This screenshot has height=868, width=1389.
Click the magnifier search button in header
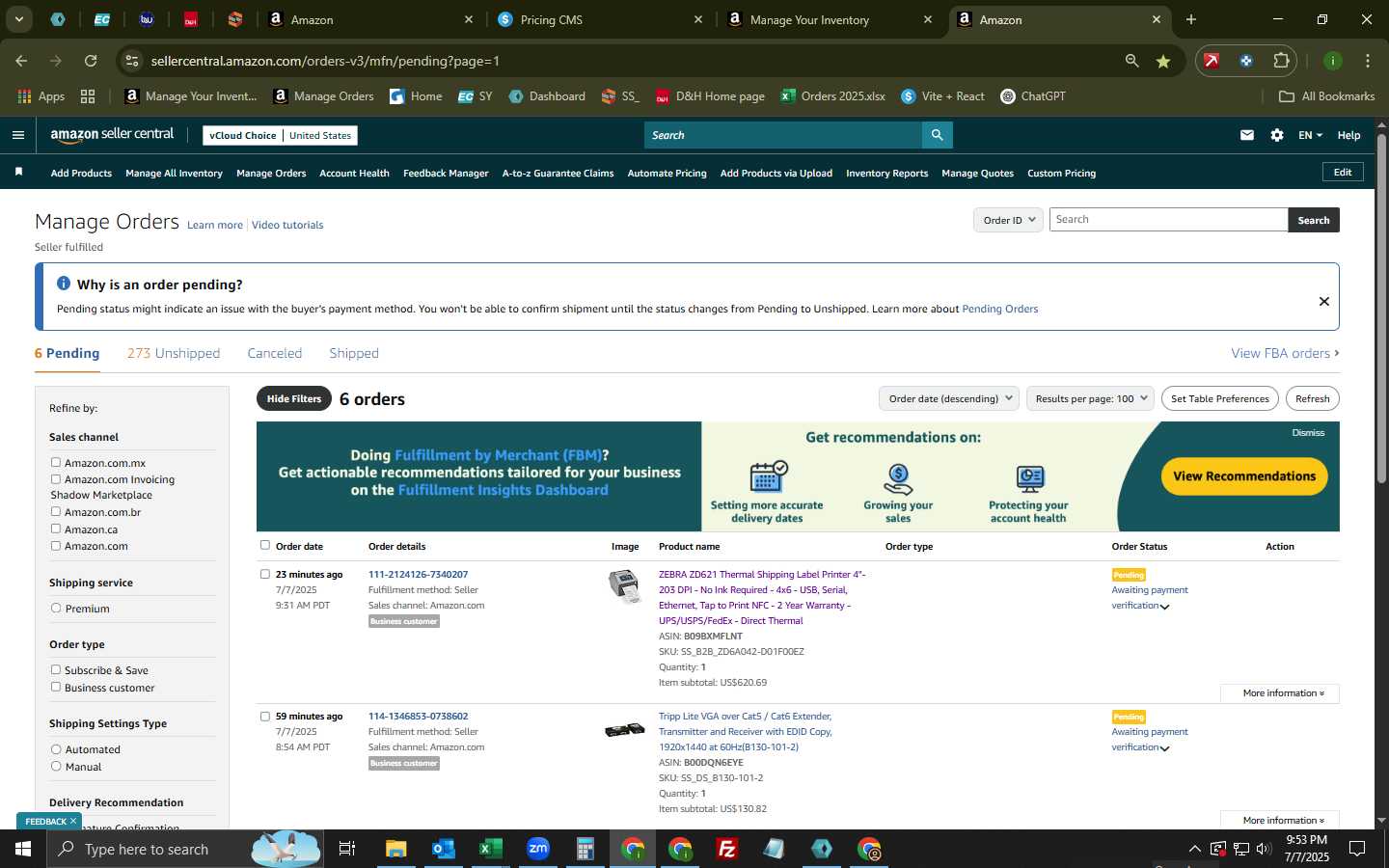point(937,135)
